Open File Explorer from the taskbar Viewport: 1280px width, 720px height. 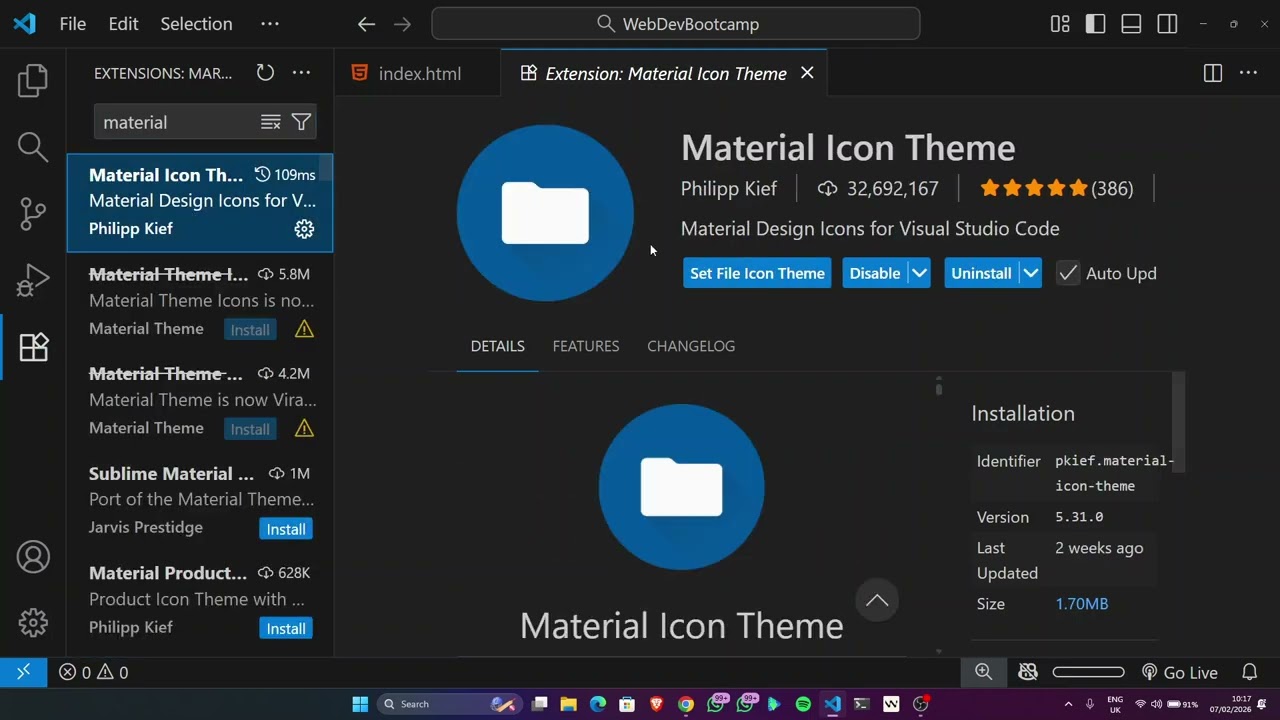pos(568,704)
